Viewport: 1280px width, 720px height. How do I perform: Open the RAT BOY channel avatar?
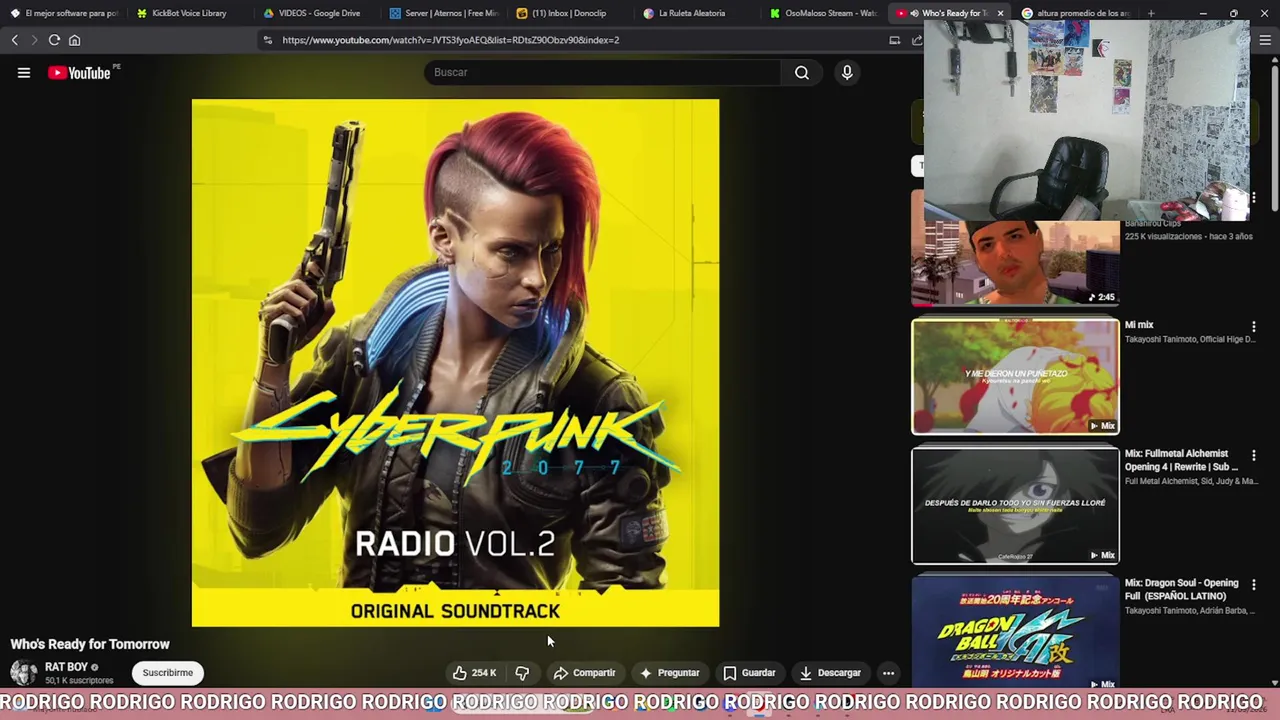[24, 673]
